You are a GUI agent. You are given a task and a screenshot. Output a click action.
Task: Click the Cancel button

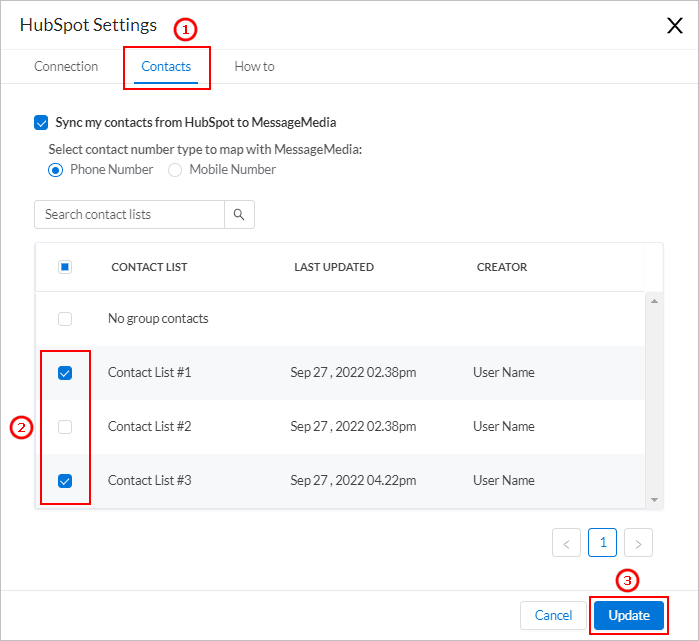click(553, 615)
